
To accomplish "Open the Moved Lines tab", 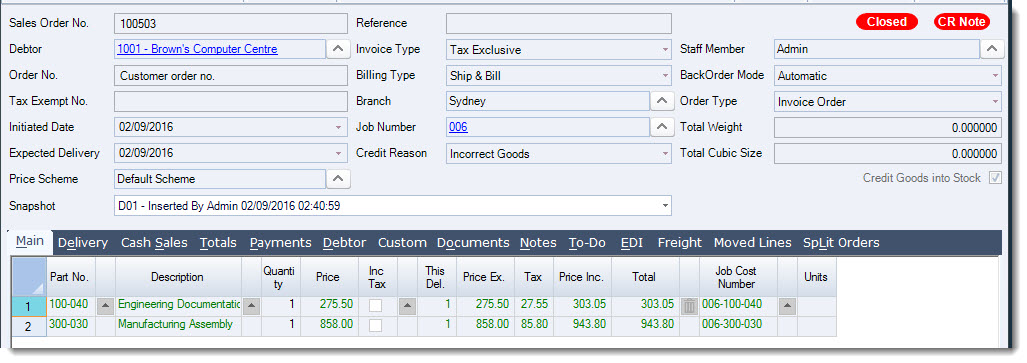I will pyautogui.click(x=753, y=242).
